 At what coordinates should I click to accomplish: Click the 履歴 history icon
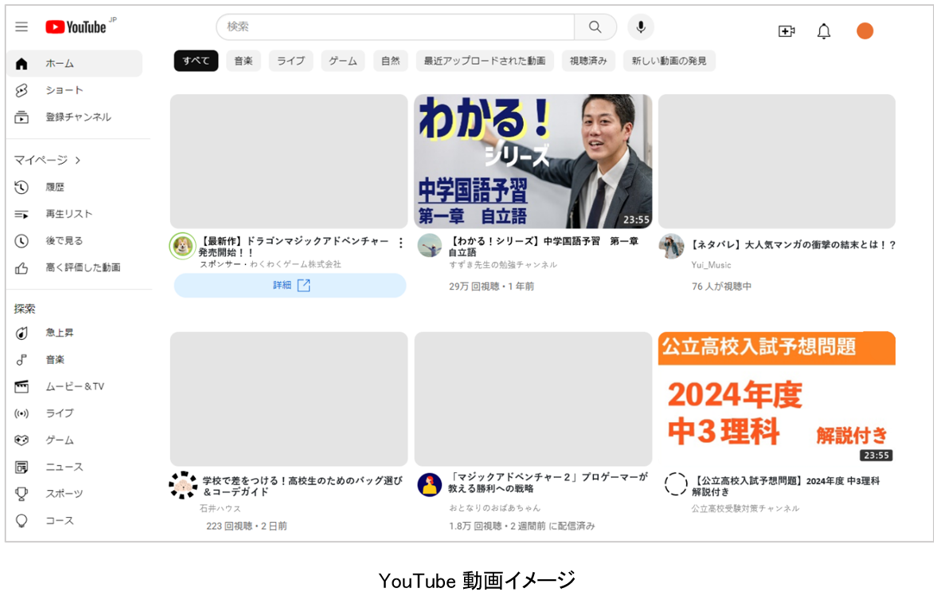(x=22, y=187)
